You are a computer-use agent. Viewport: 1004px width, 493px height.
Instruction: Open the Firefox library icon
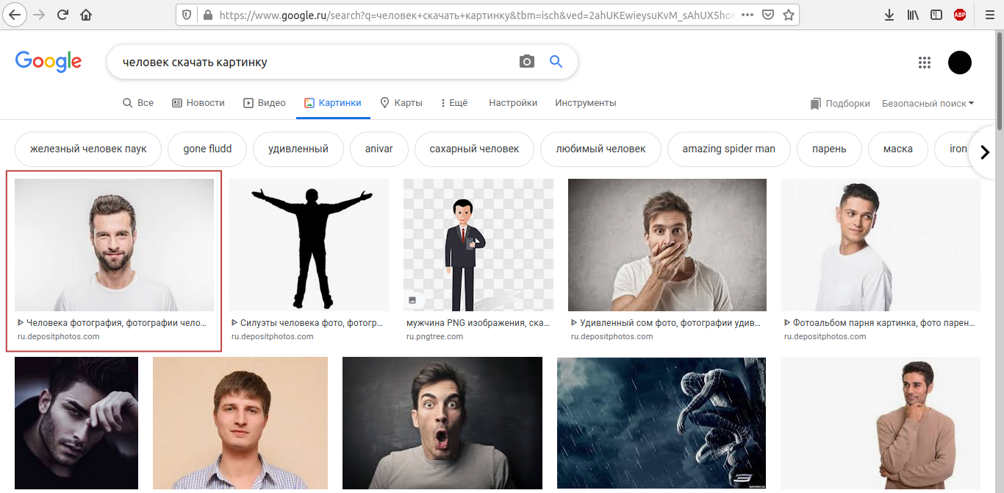(x=912, y=15)
